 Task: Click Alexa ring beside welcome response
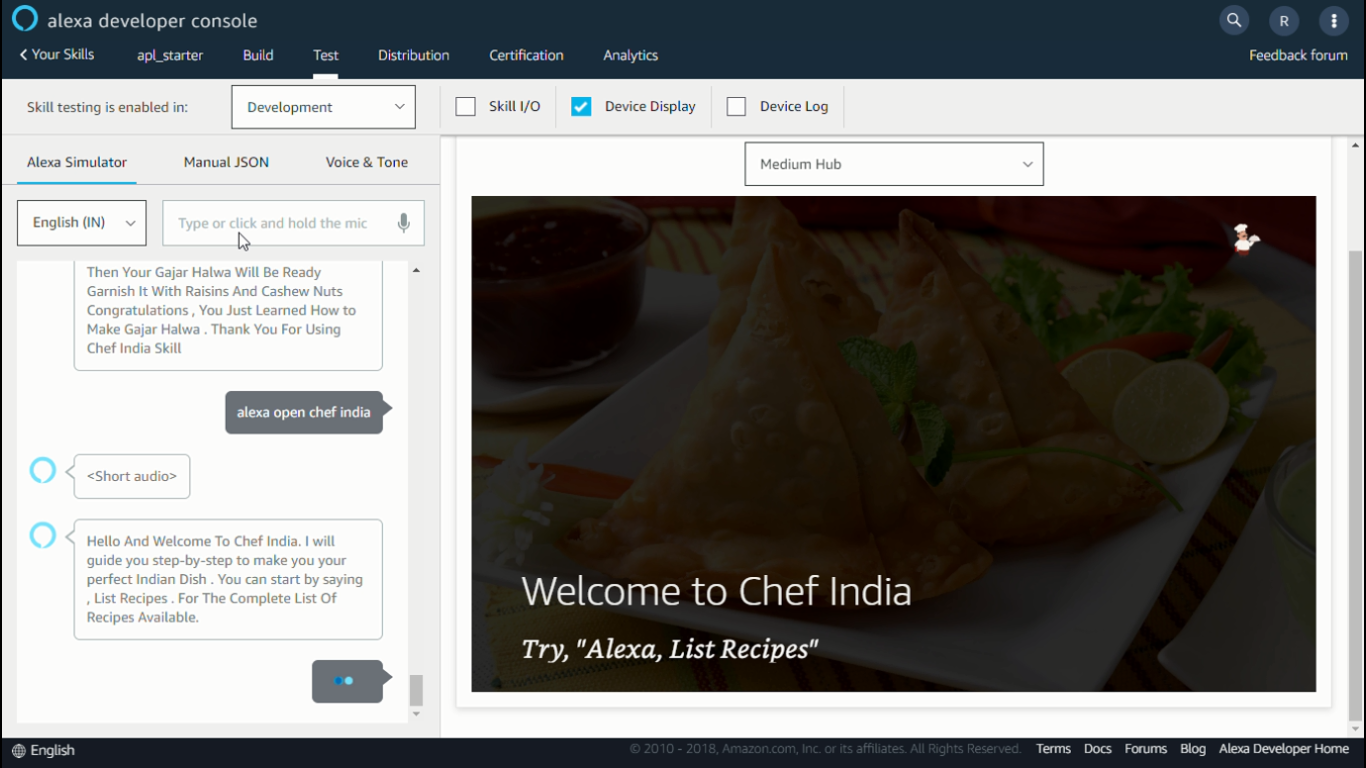[43, 535]
